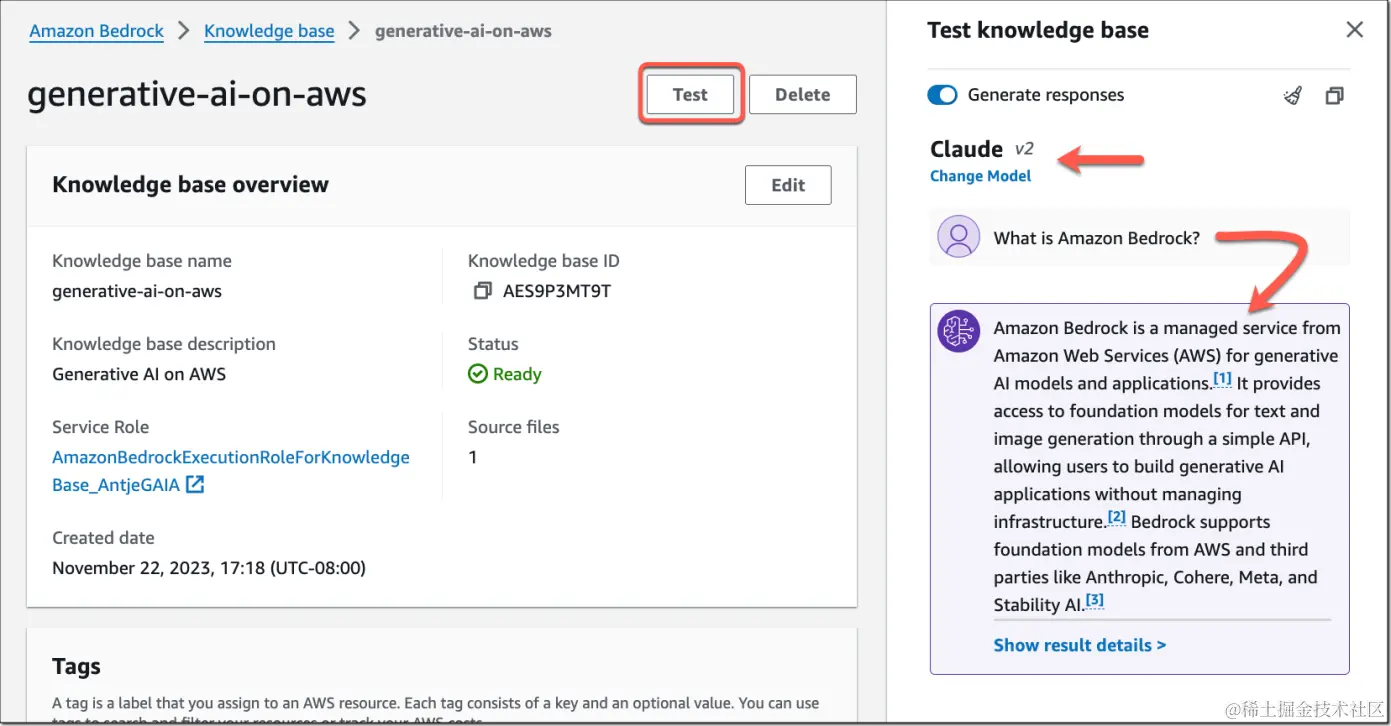
Task: Close the Test knowledge base panel
Action: coord(1355,30)
